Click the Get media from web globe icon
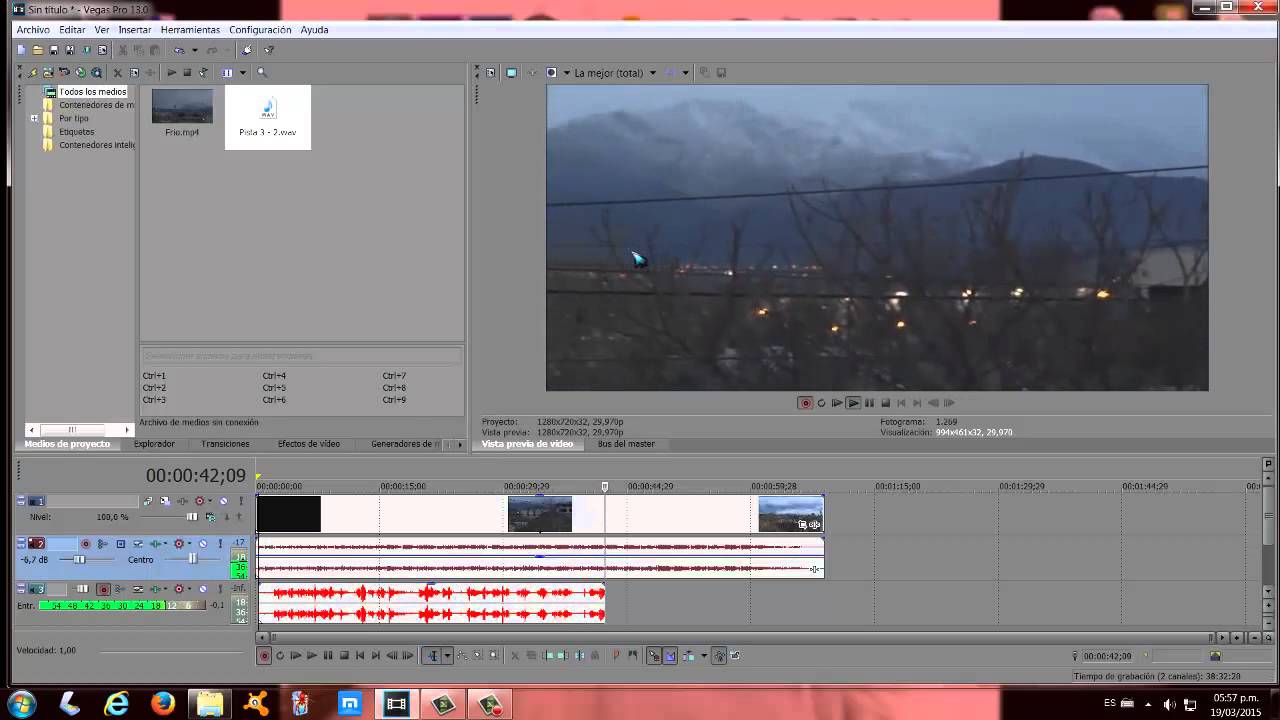 (x=97, y=72)
